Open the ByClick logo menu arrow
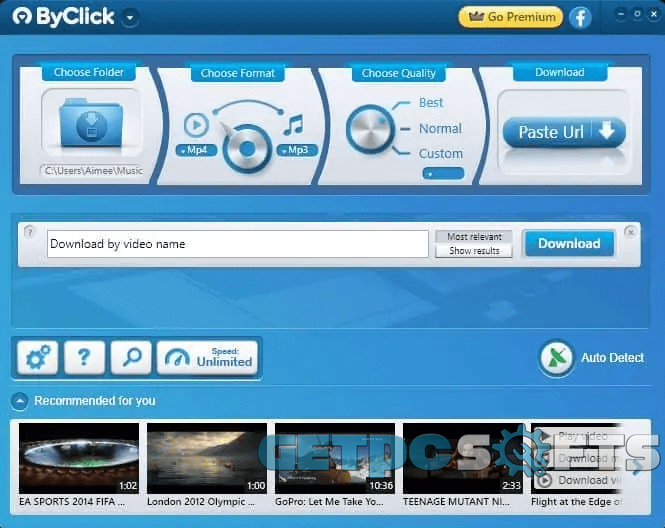This screenshot has height=528, width=665. point(130,18)
